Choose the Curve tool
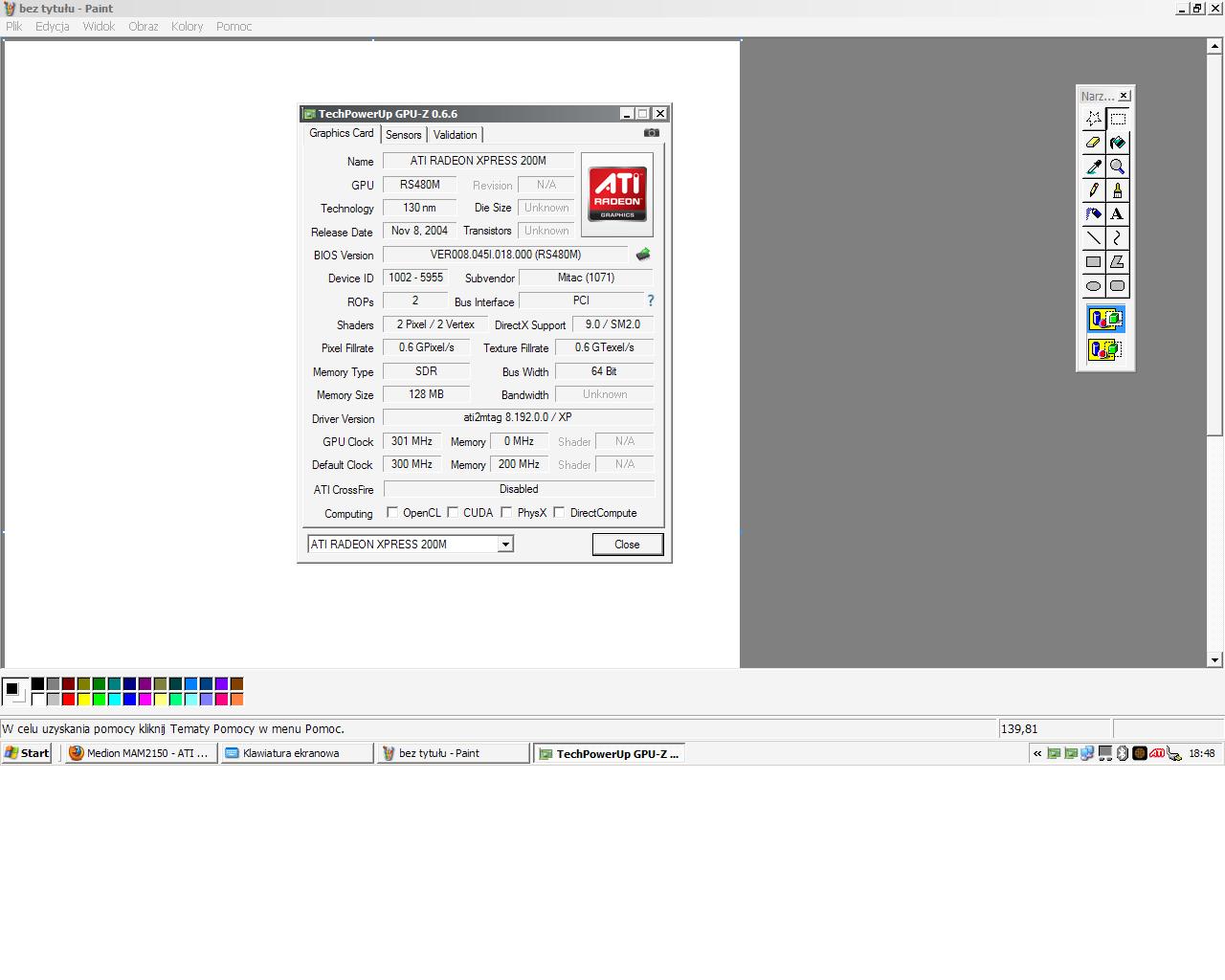The width and height of the screenshot is (1225, 980). 1118,238
